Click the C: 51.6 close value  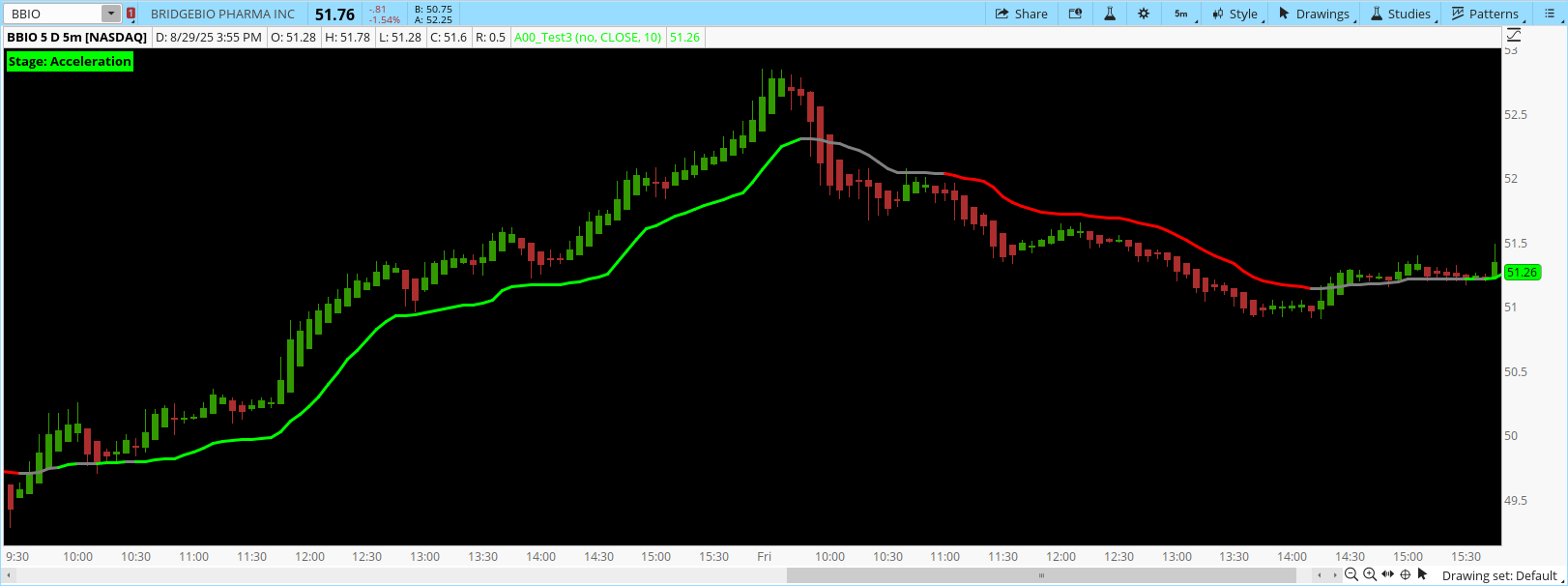449,37
